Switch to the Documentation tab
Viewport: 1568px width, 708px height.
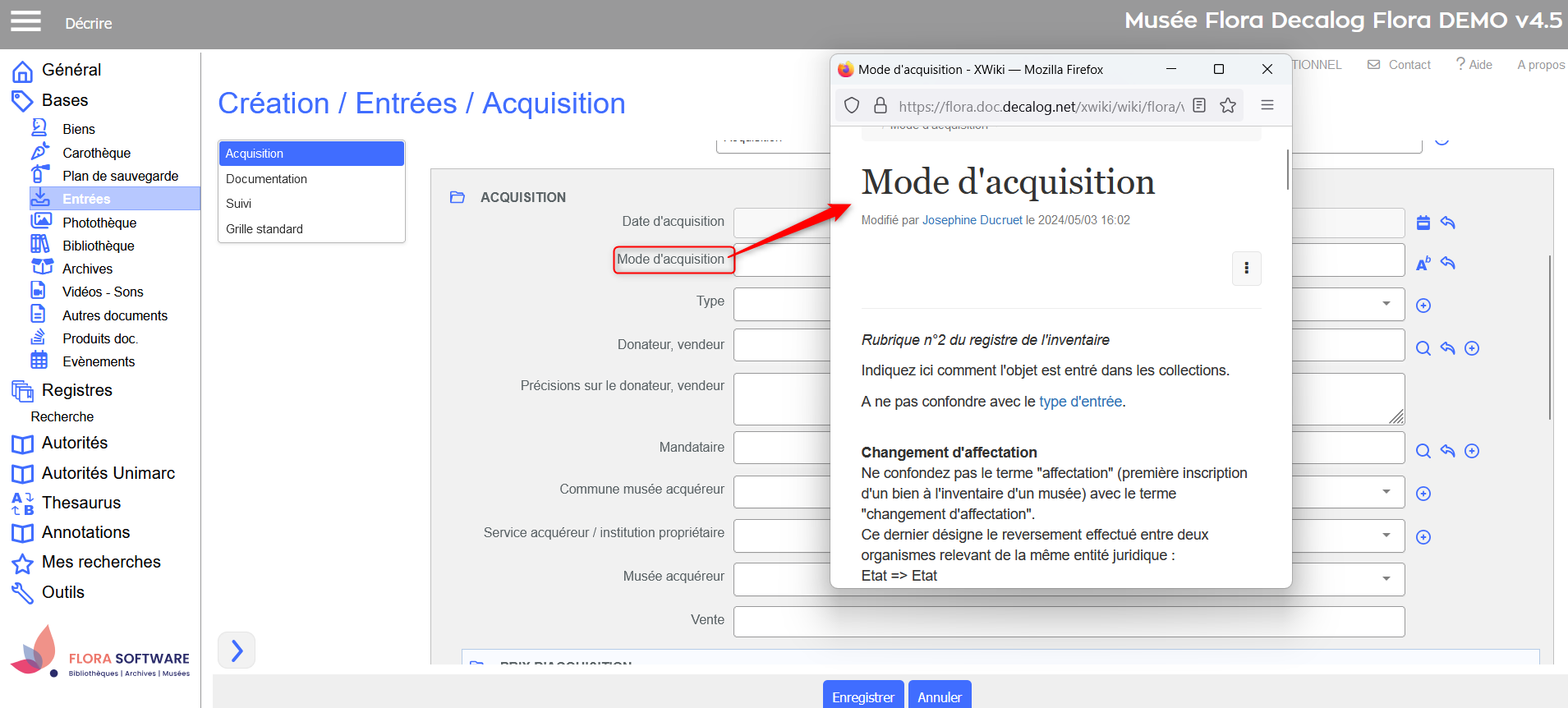(x=266, y=179)
